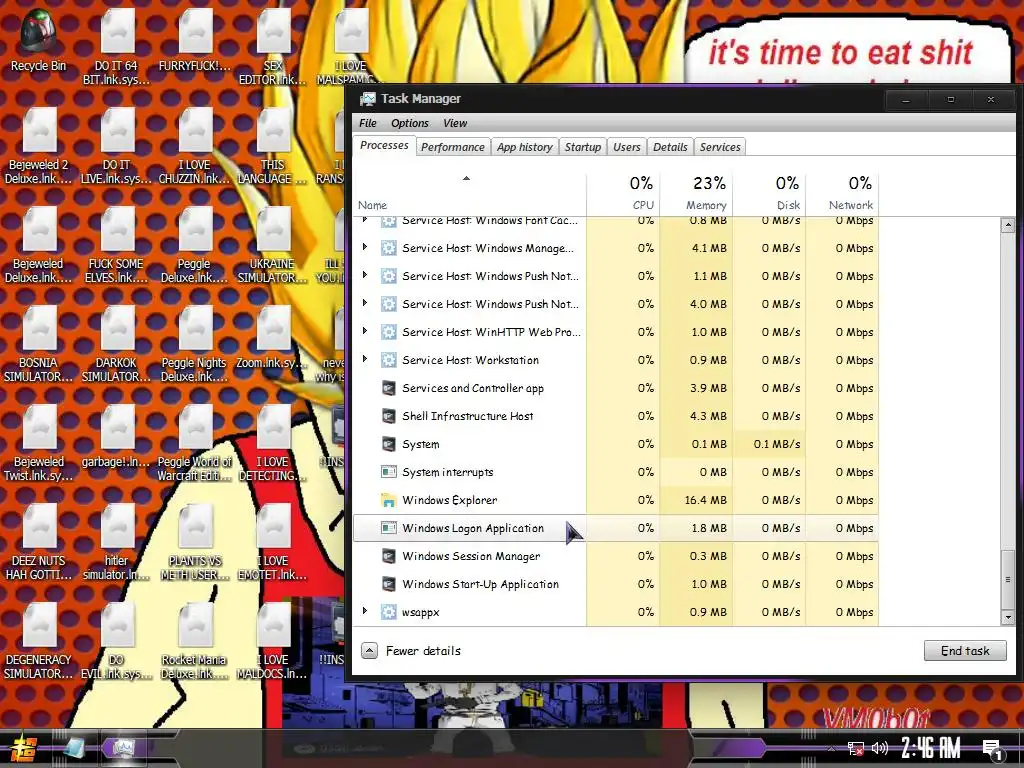Switch to the App history tab

(524, 147)
